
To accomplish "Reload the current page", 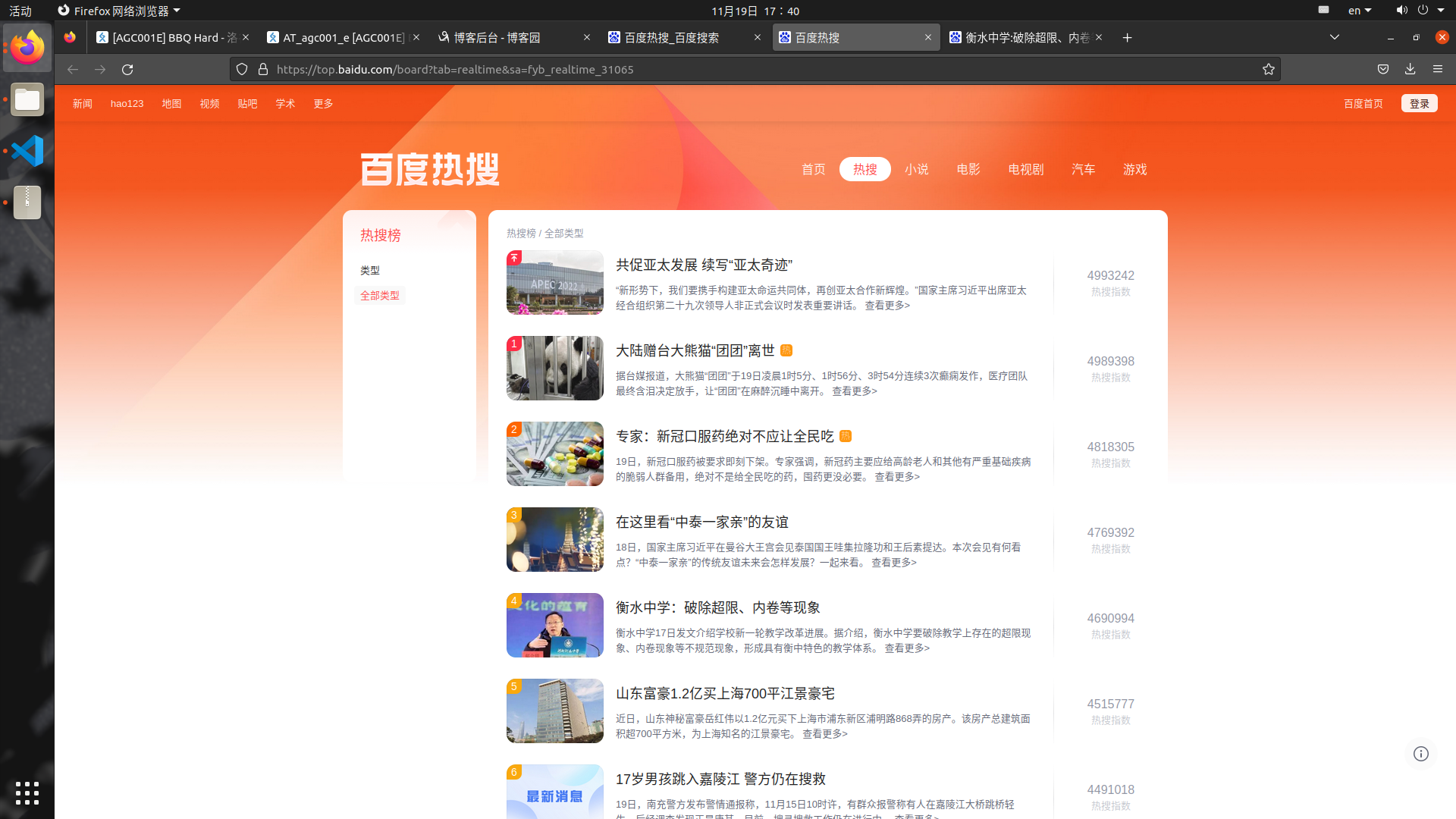I will point(127,69).
